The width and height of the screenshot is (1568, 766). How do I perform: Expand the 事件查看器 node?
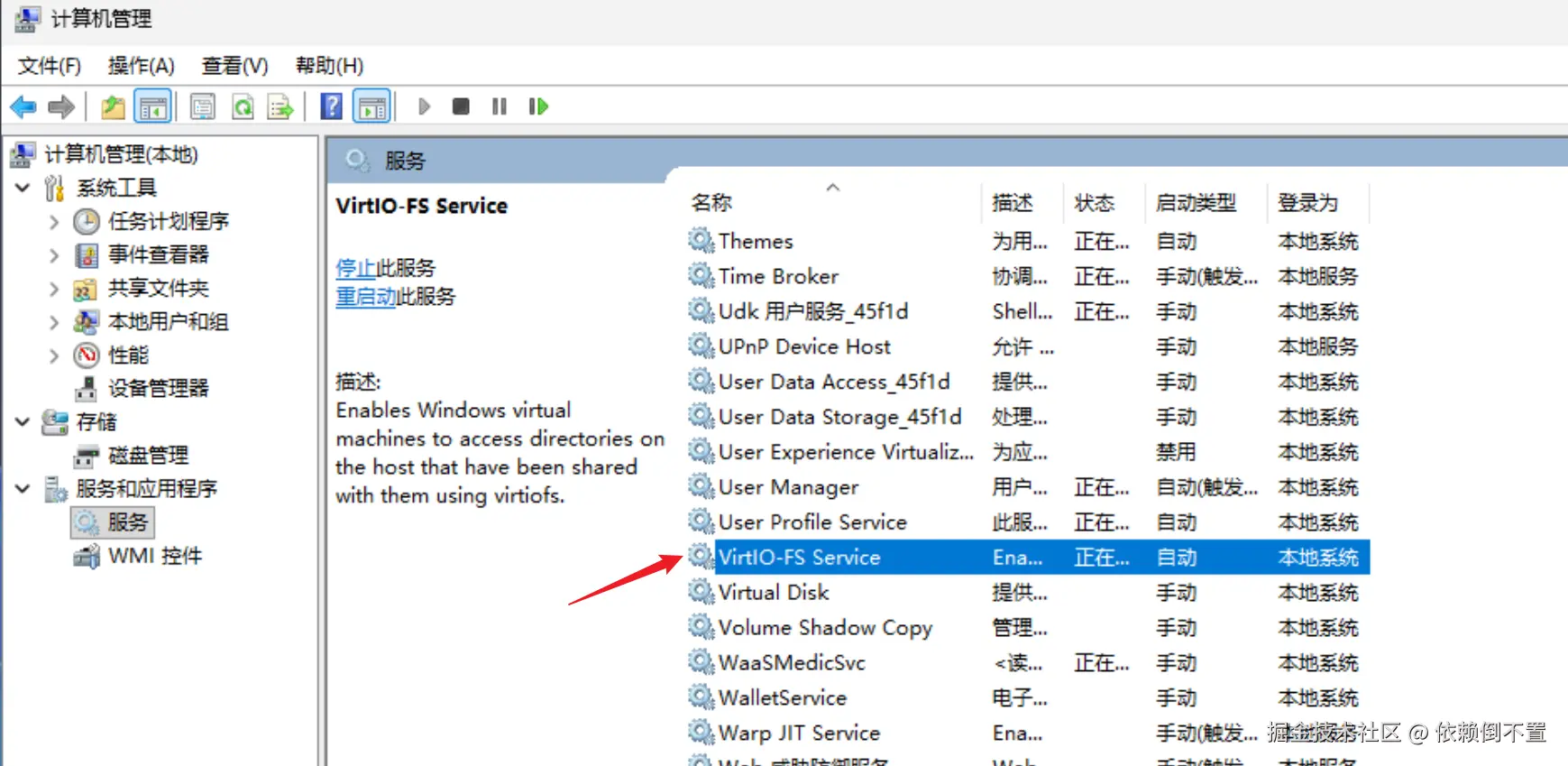pyautogui.click(x=54, y=255)
